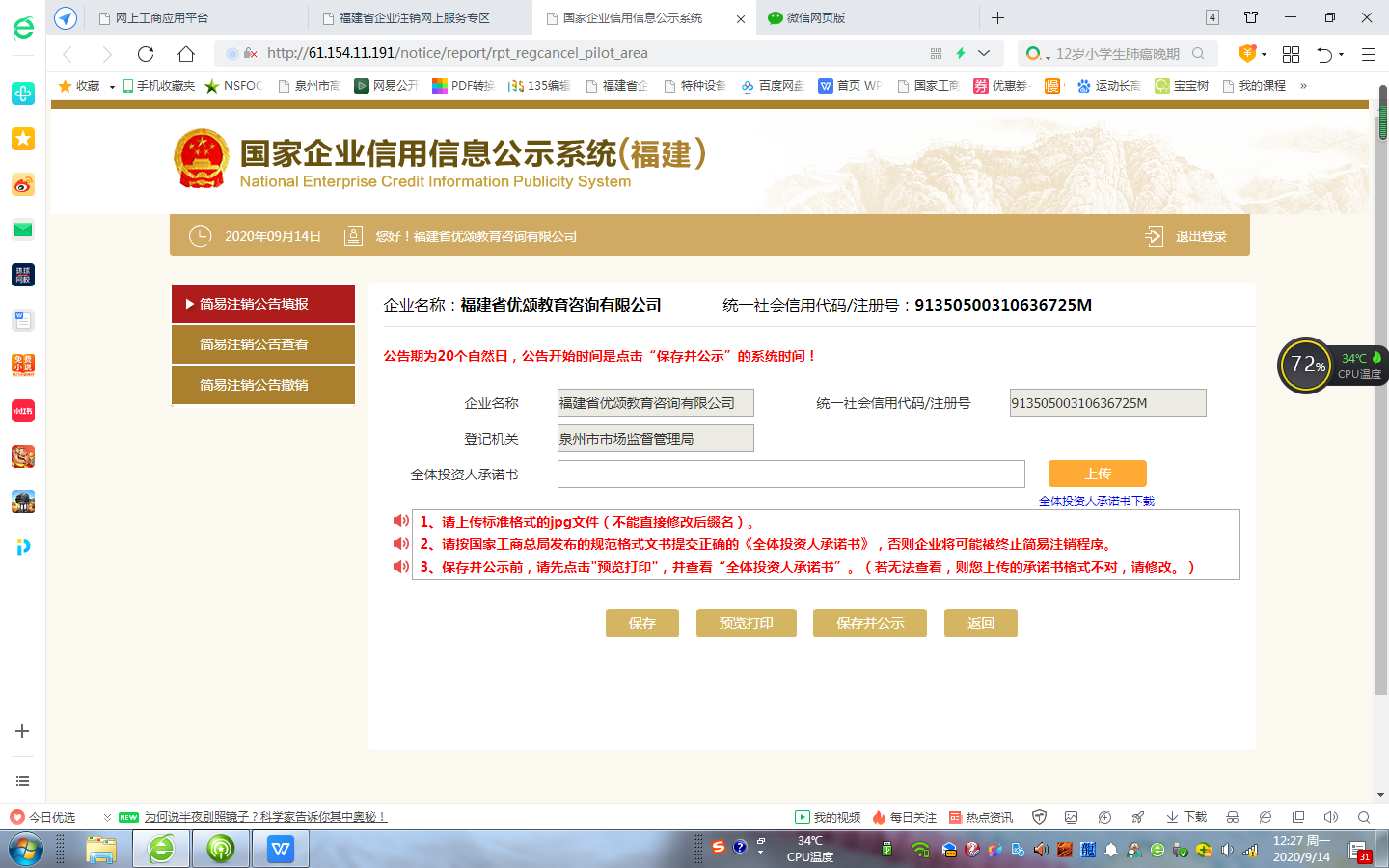Expand more bookmarks chevron
This screenshot has height=868, width=1389.
[x=1303, y=86]
